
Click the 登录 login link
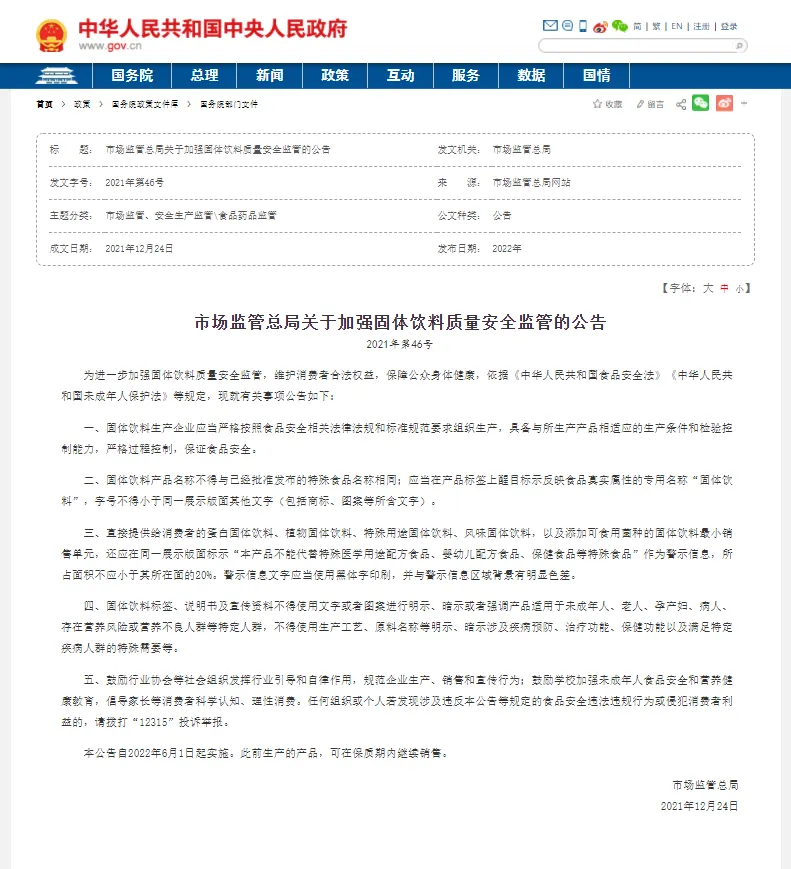tap(729, 26)
